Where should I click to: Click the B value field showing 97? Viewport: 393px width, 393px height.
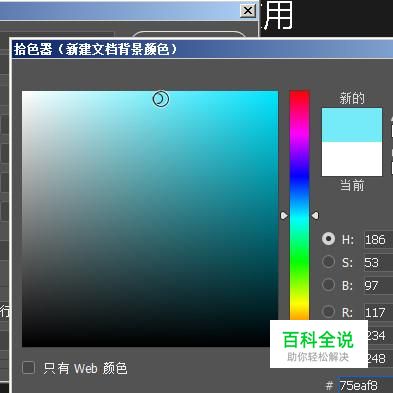tap(378, 286)
